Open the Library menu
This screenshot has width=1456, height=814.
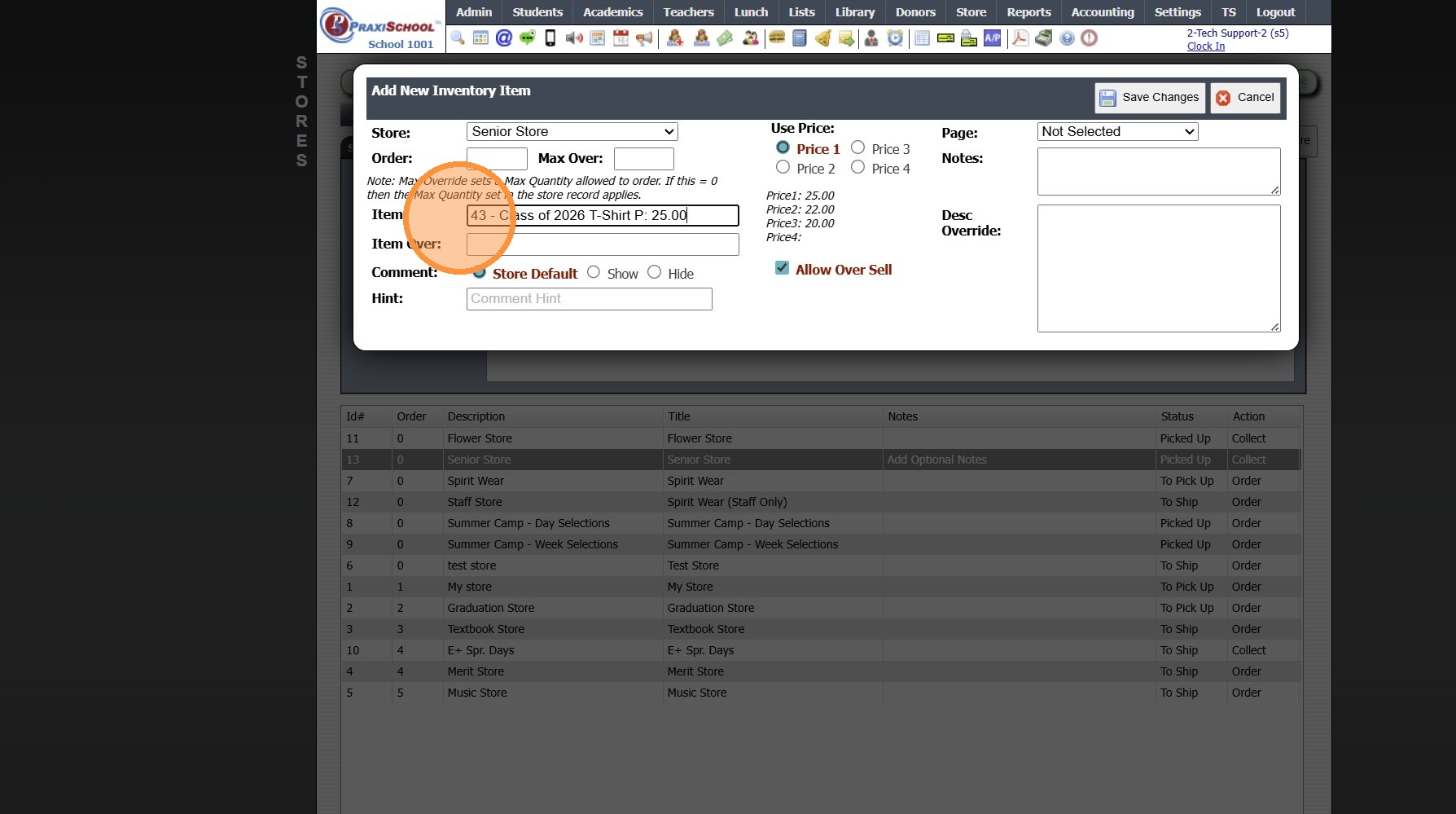pos(855,12)
